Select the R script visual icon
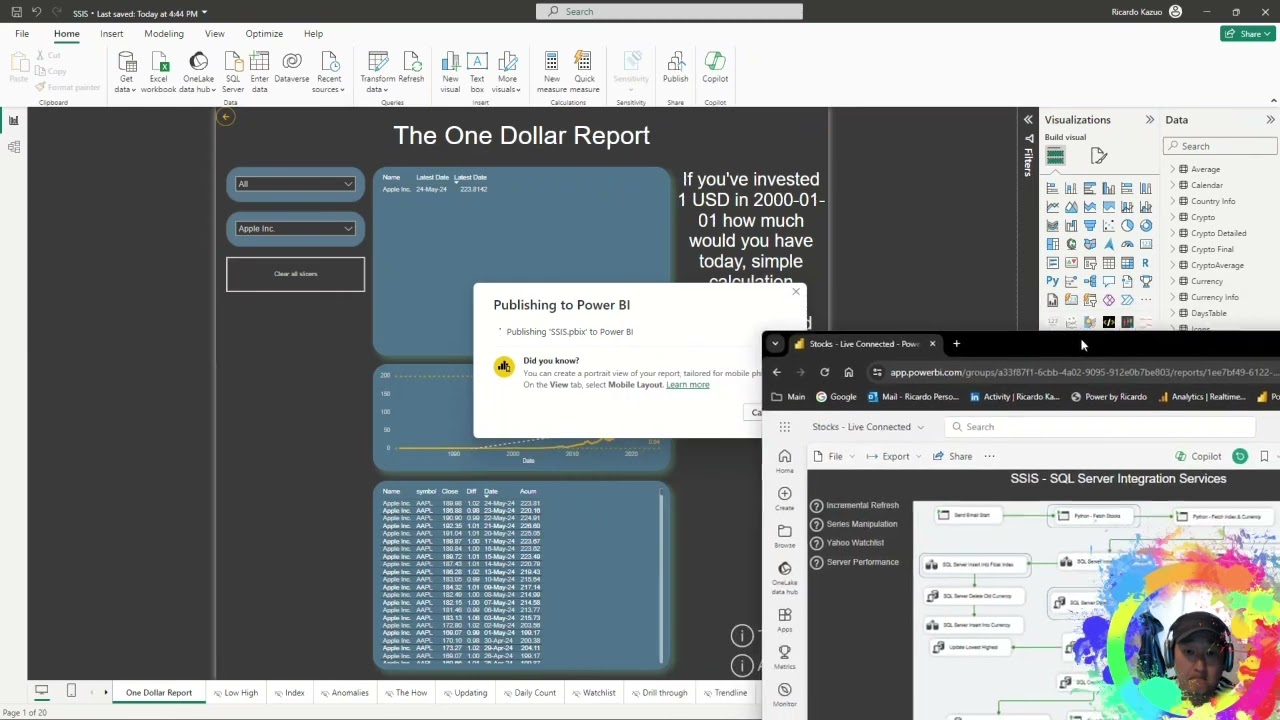Image resolution: width=1280 pixels, height=720 pixels. pyautogui.click(x=1145, y=263)
